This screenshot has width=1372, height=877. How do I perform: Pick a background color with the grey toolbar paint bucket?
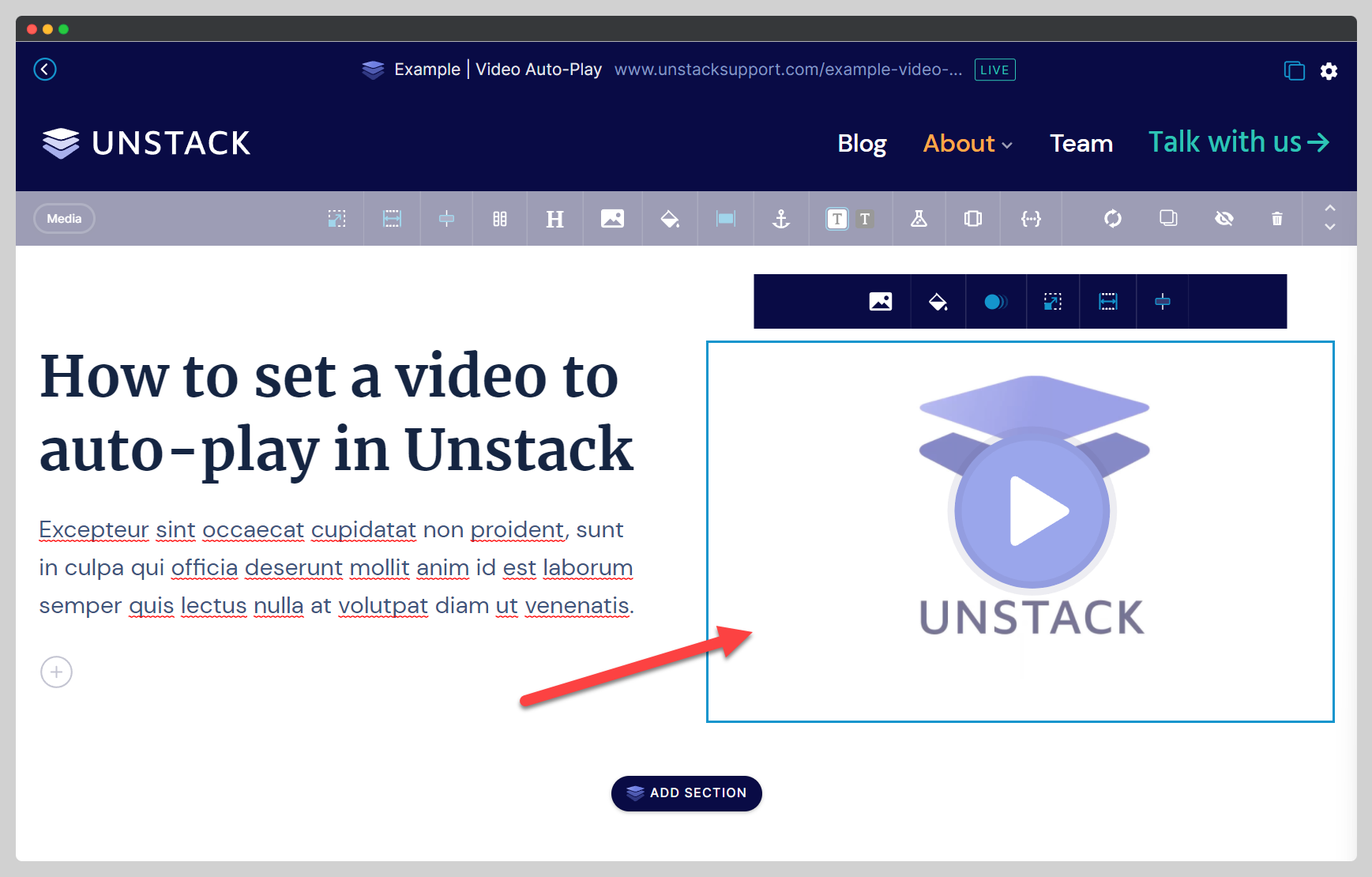670,219
